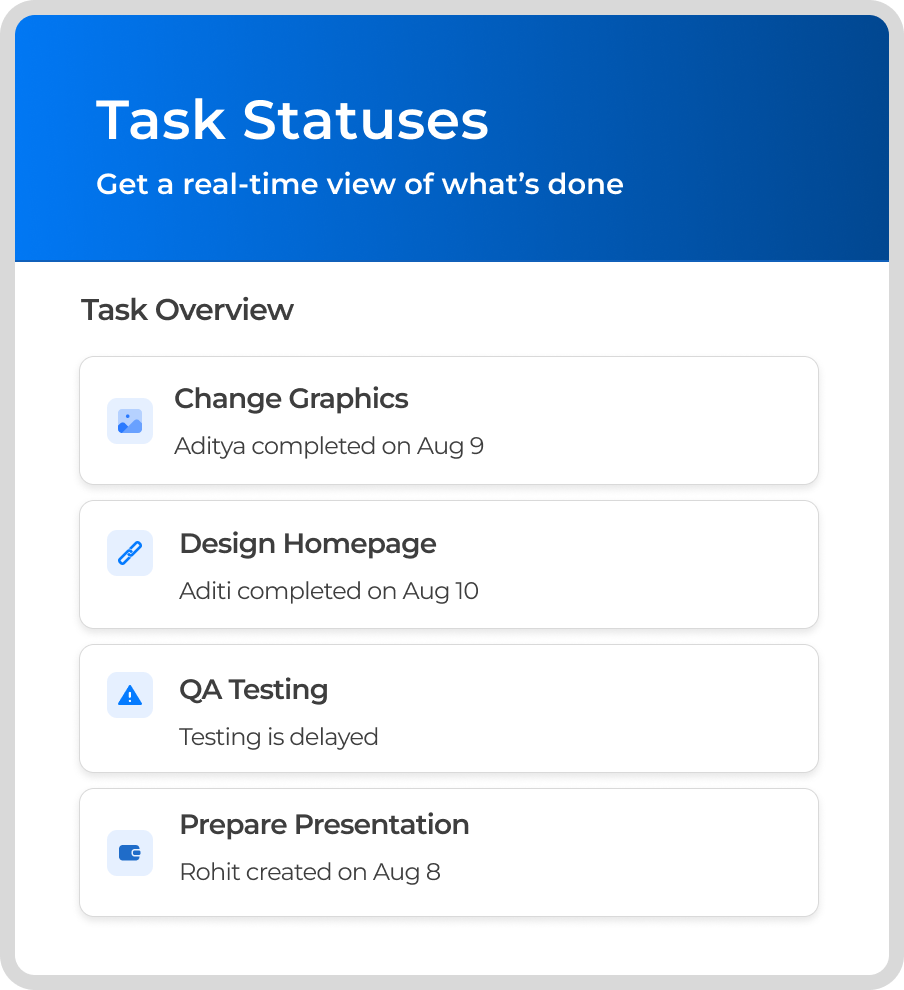Click the Task Overview heading

[187, 310]
